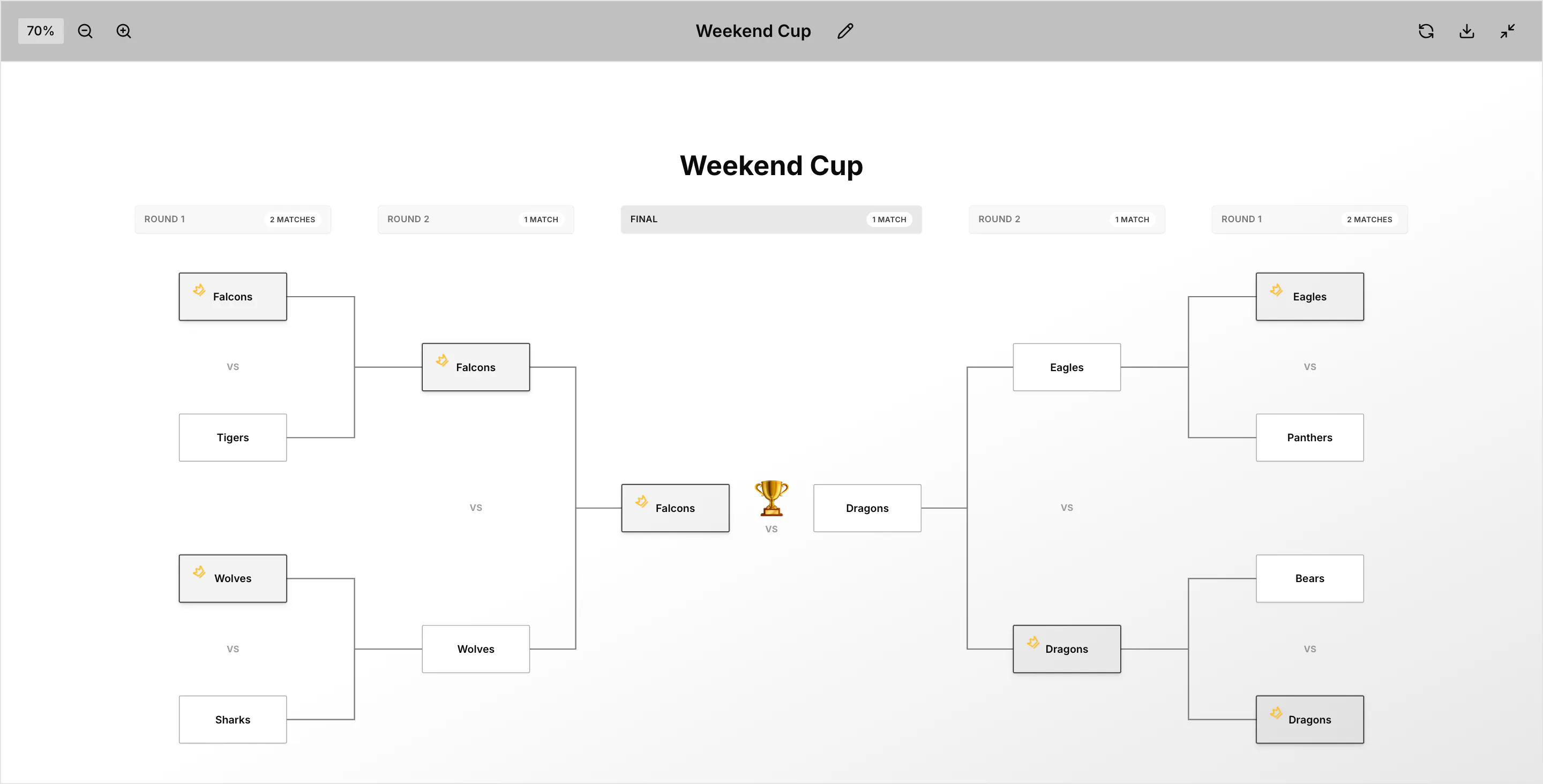The width and height of the screenshot is (1543, 784).
Task: Select the right ROUND 1 header
Action: click(1309, 219)
